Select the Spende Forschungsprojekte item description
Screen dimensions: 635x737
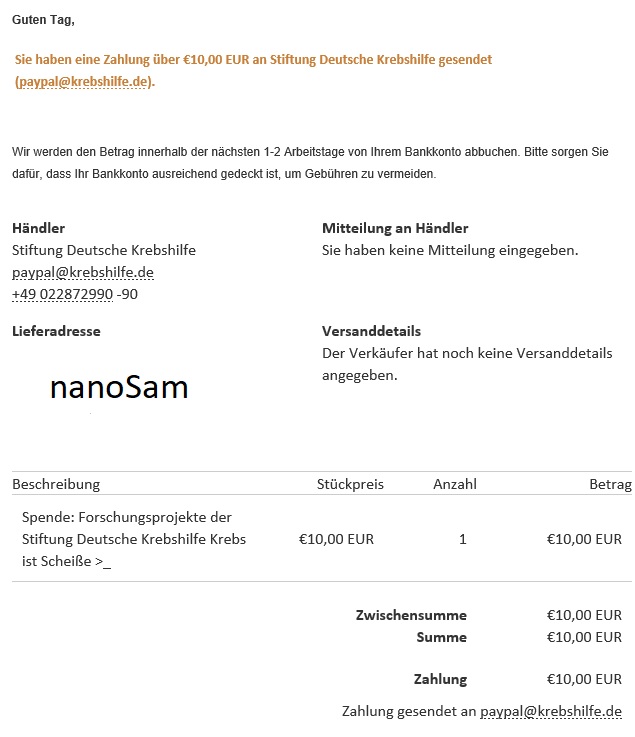coord(134,539)
